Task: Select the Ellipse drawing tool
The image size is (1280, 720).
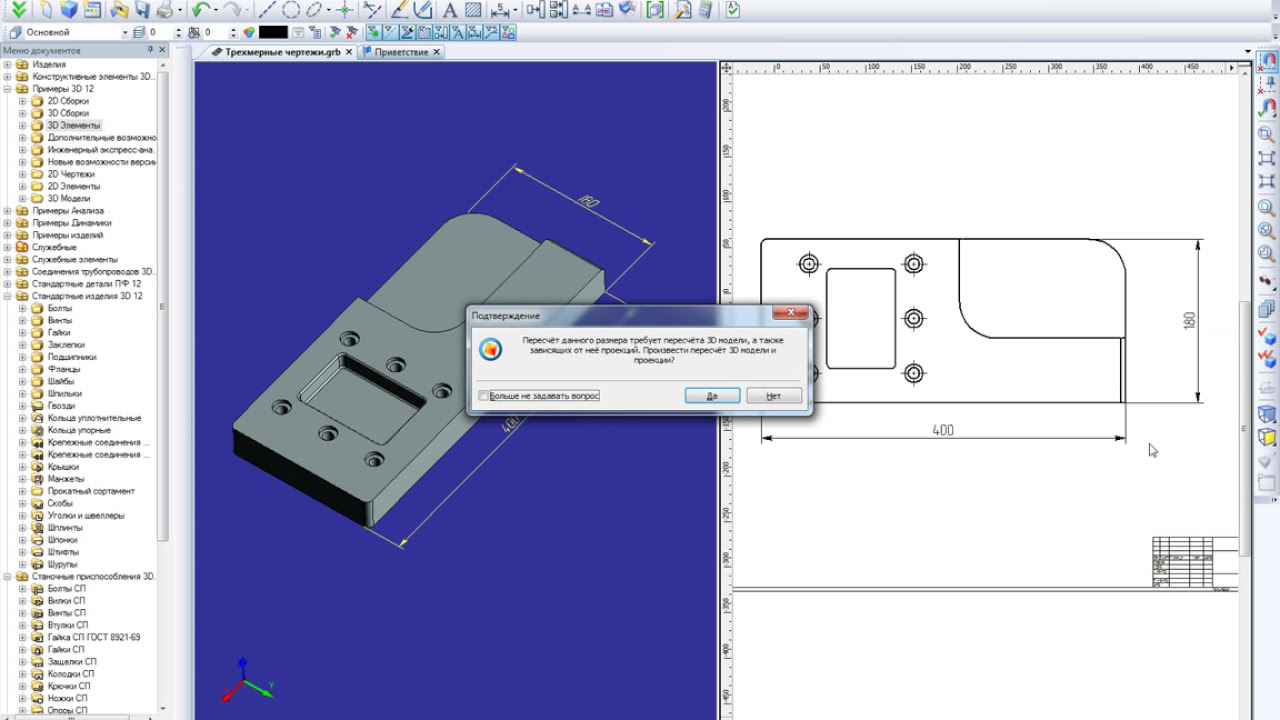Action: (x=314, y=10)
